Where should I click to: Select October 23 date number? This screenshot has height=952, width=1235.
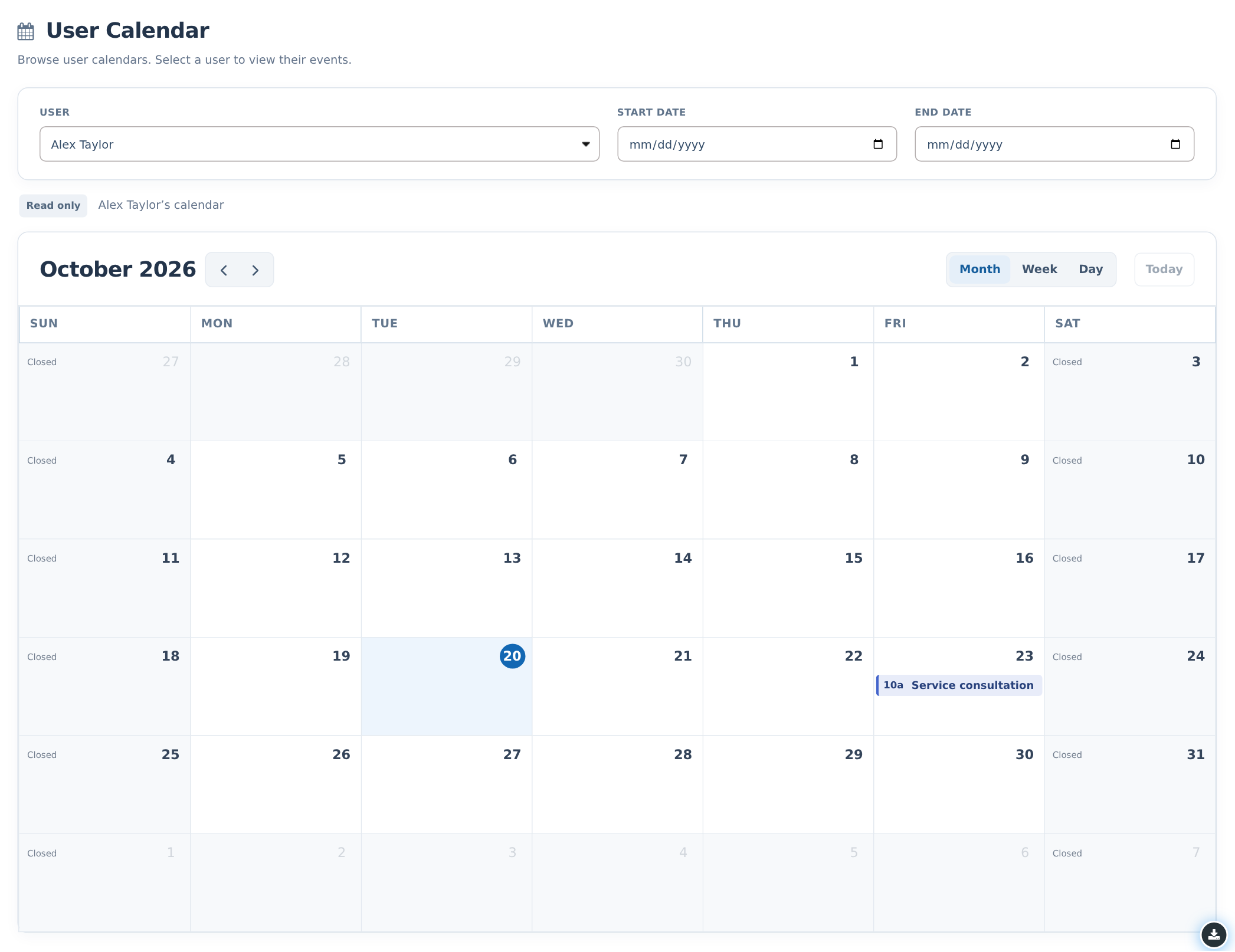1024,656
